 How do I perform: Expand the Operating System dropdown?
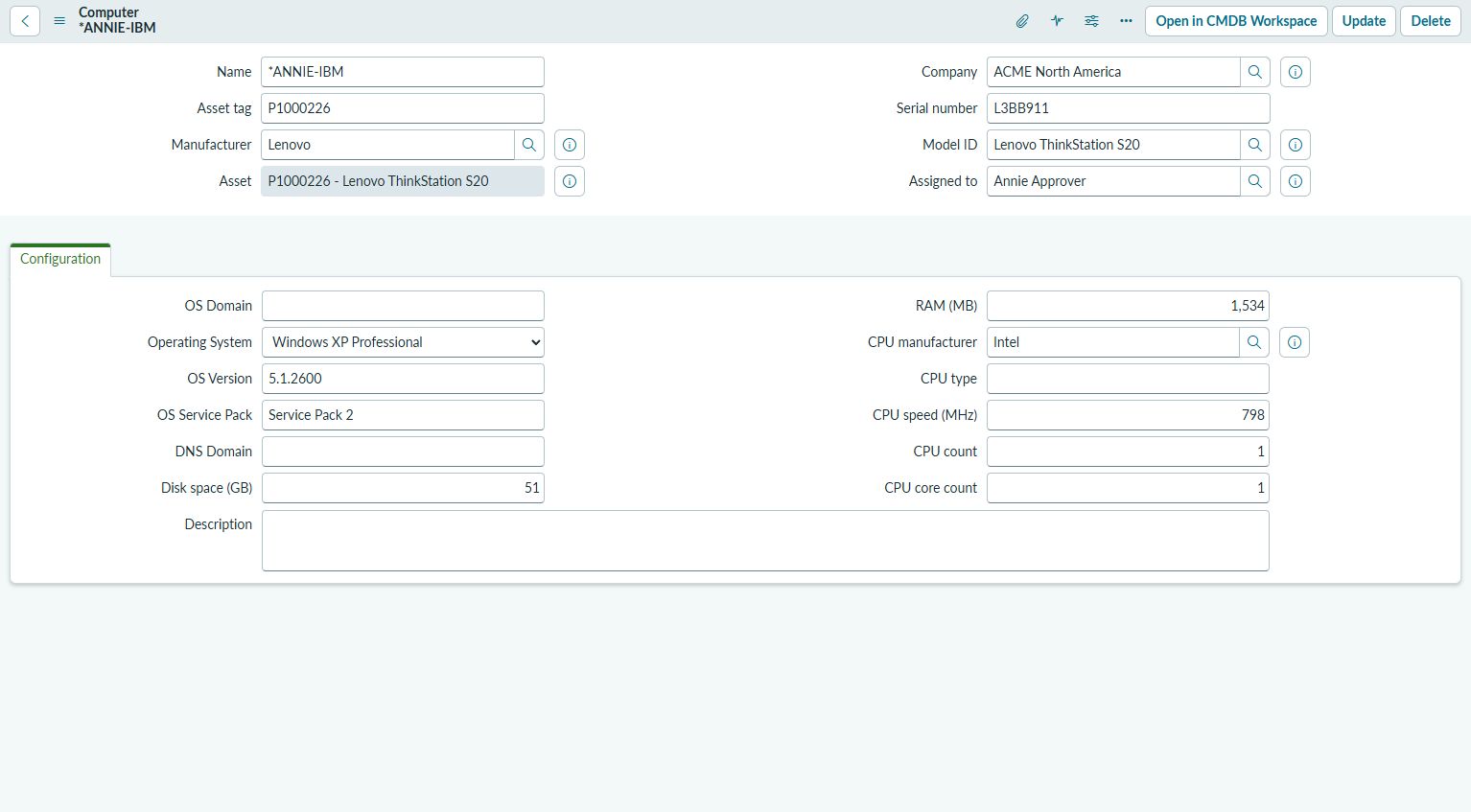(x=403, y=342)
